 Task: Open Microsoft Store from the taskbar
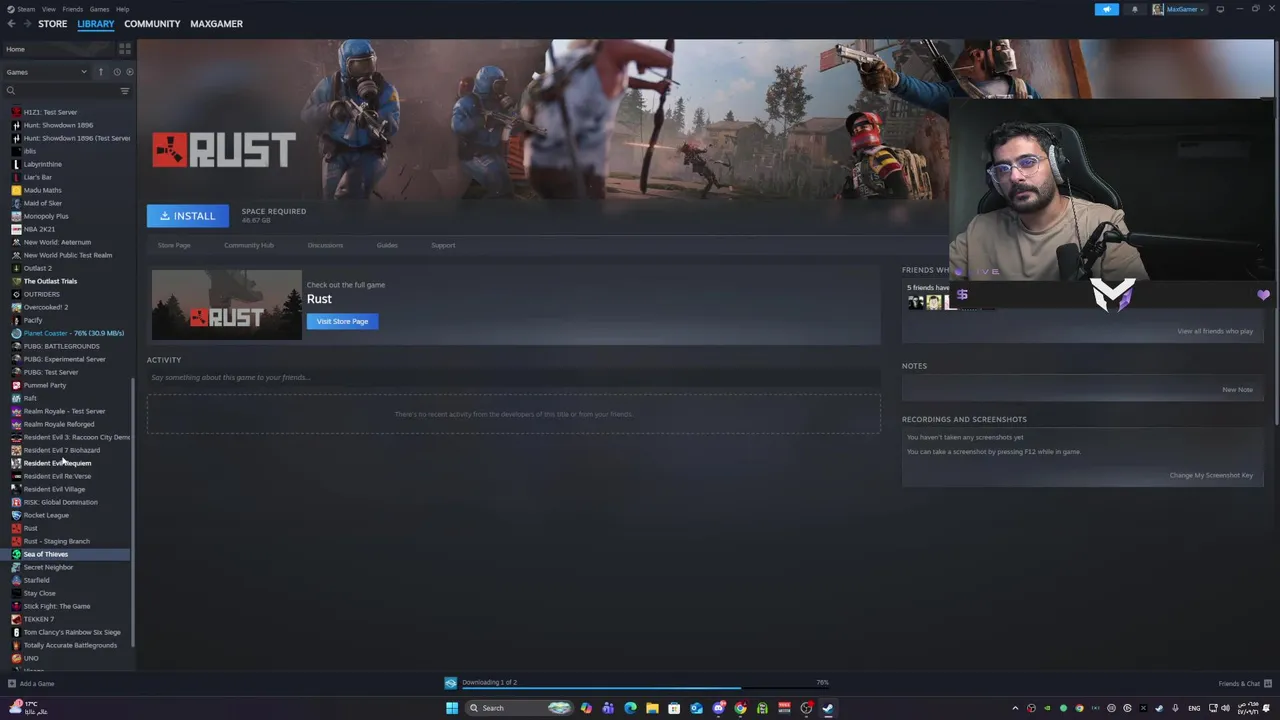[674, 708]
